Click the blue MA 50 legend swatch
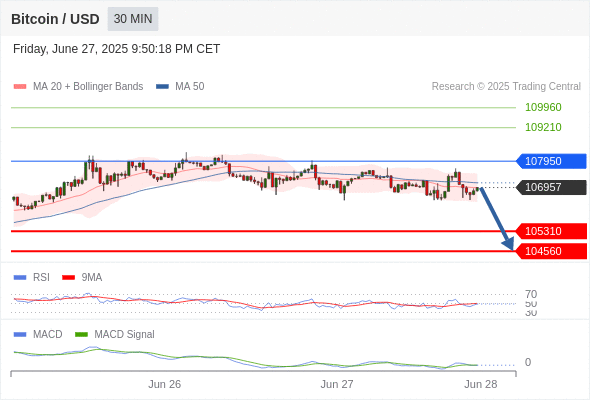The width and height of the screenshot is (590, 400). pos(162,87)
